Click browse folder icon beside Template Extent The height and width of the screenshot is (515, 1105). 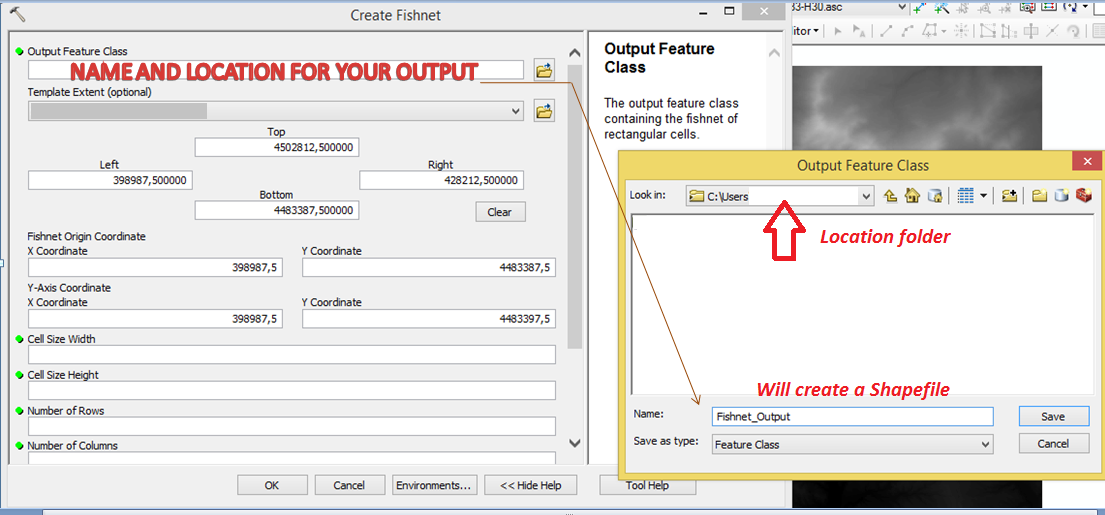544,111
